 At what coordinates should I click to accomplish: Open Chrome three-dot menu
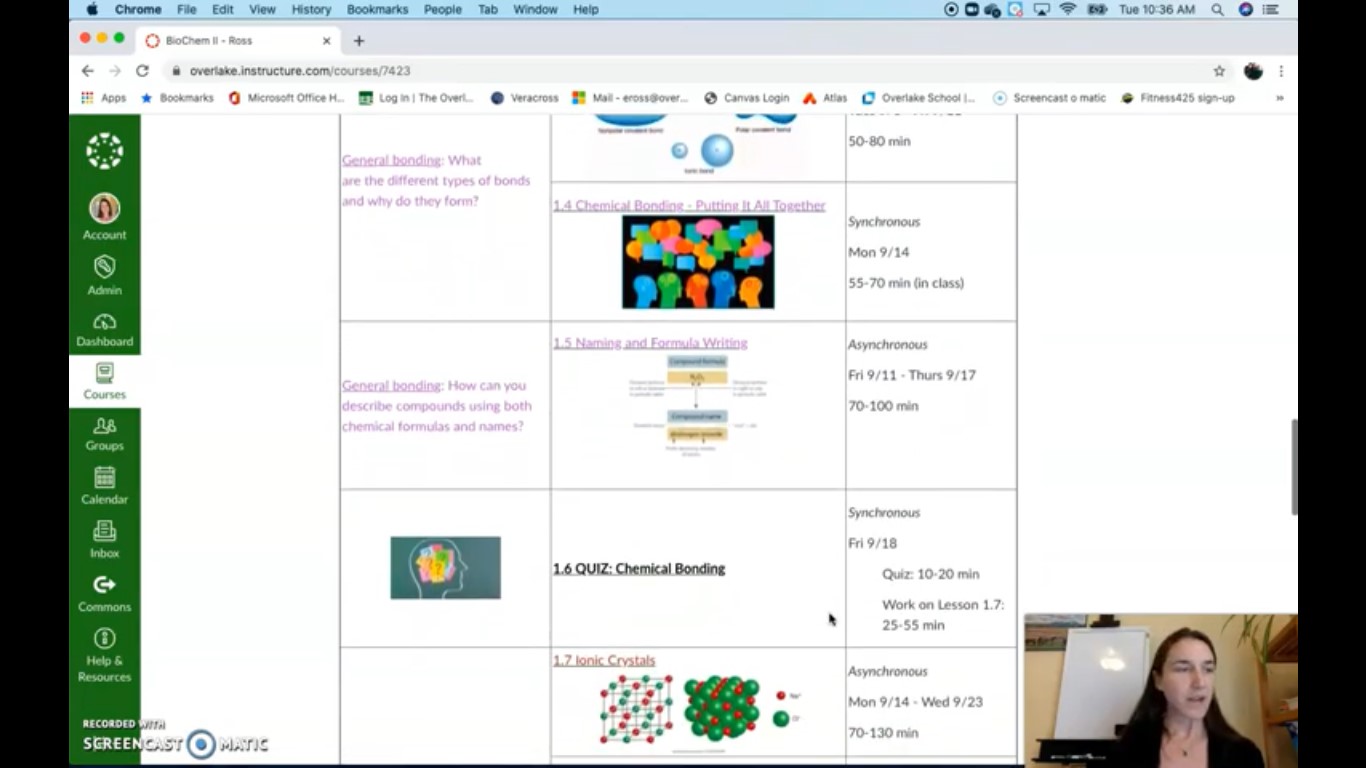1281,71
